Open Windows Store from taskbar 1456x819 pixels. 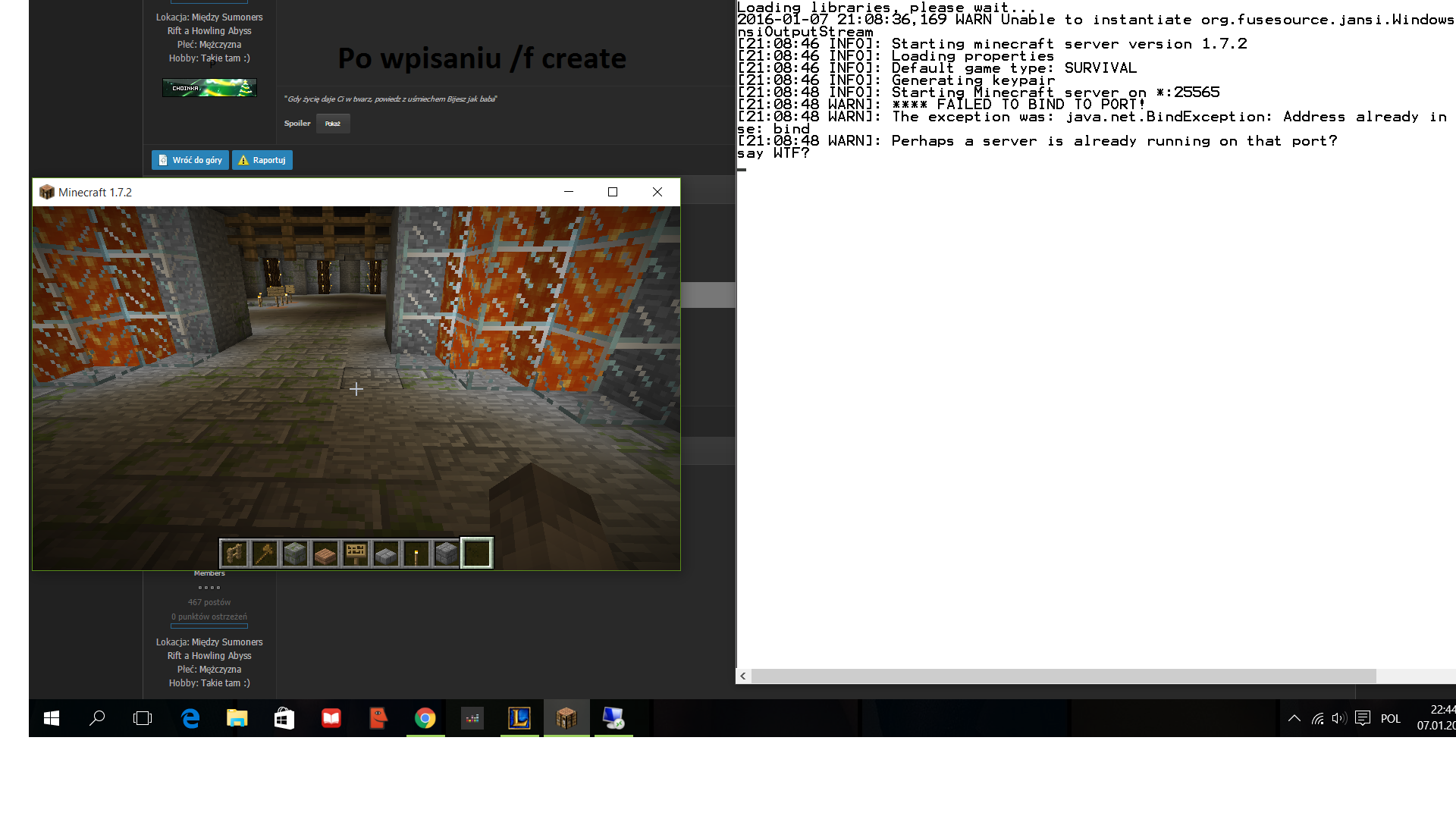tap(284, 718)
